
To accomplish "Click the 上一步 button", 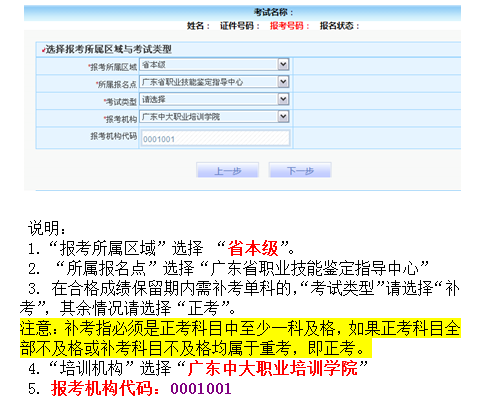I will point(228,171).
